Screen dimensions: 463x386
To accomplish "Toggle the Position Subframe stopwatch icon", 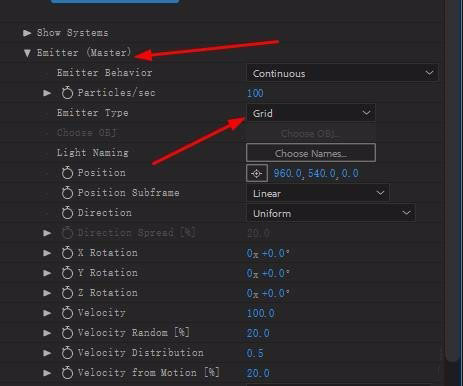I will [67, 193].
